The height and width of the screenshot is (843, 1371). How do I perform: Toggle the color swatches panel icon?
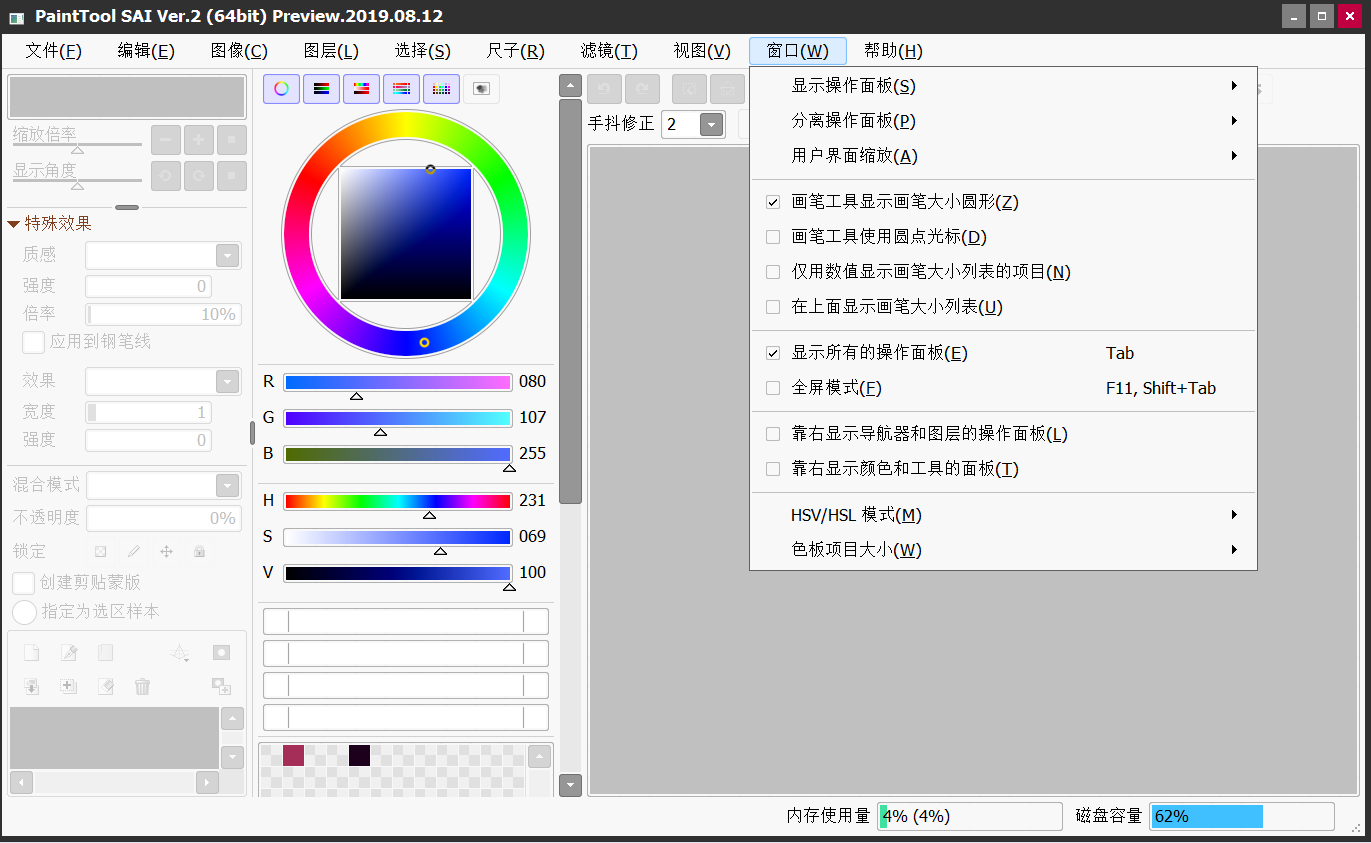441,89
